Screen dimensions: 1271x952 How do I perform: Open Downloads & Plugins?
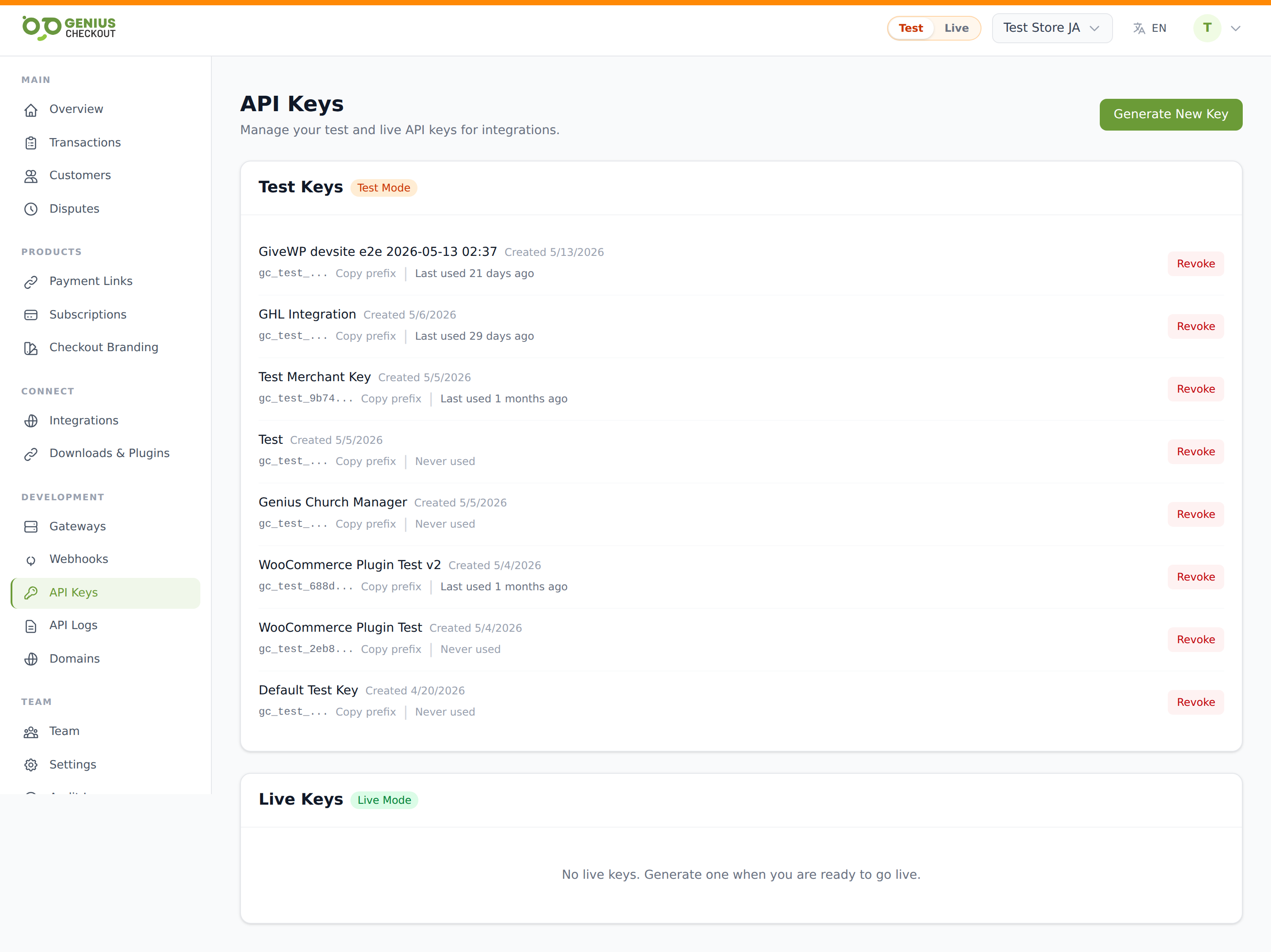[106, 454]
